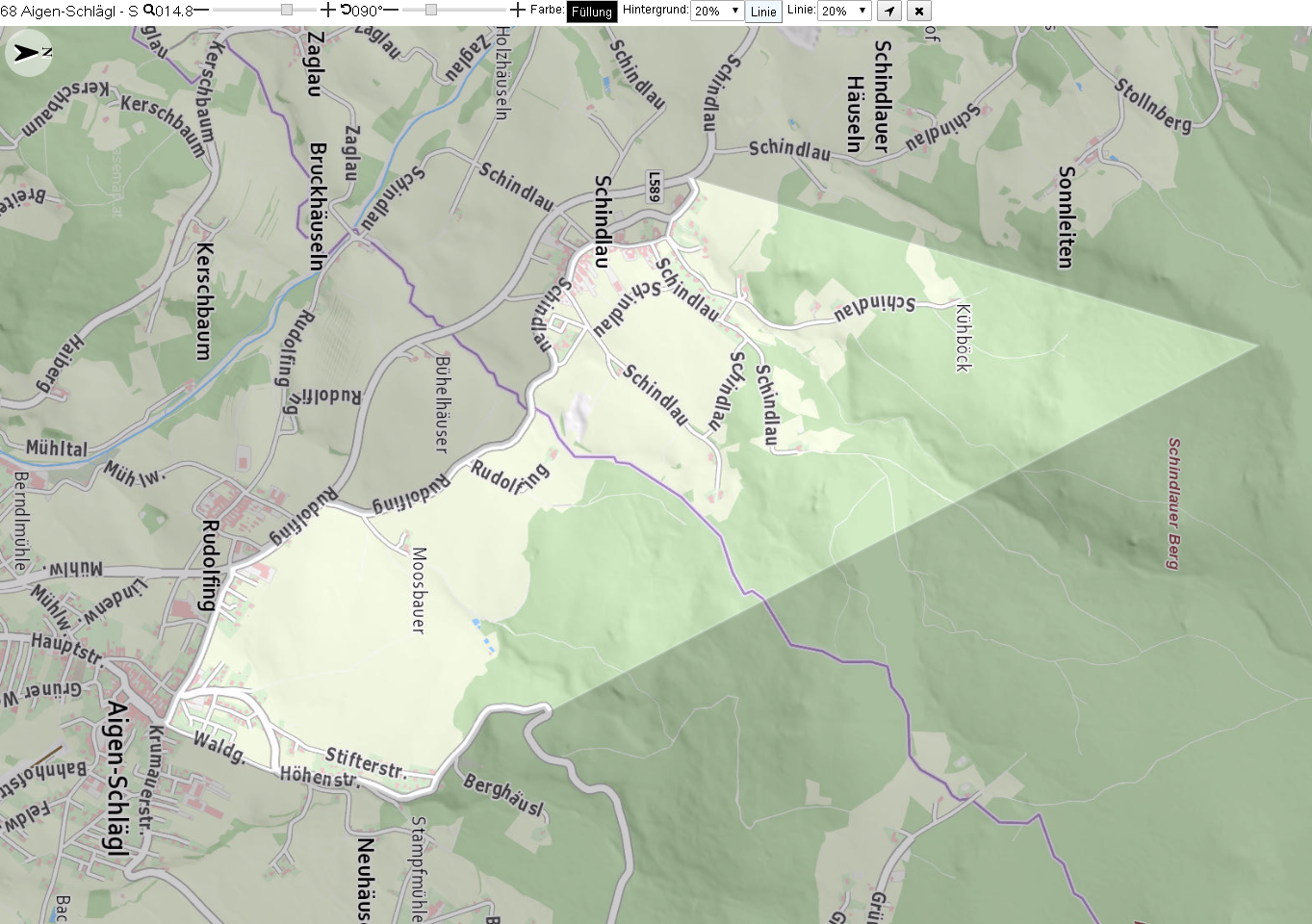Screen dimensions: 1312x924
Task: Click the rotation arrow icon
Action: 346,10
